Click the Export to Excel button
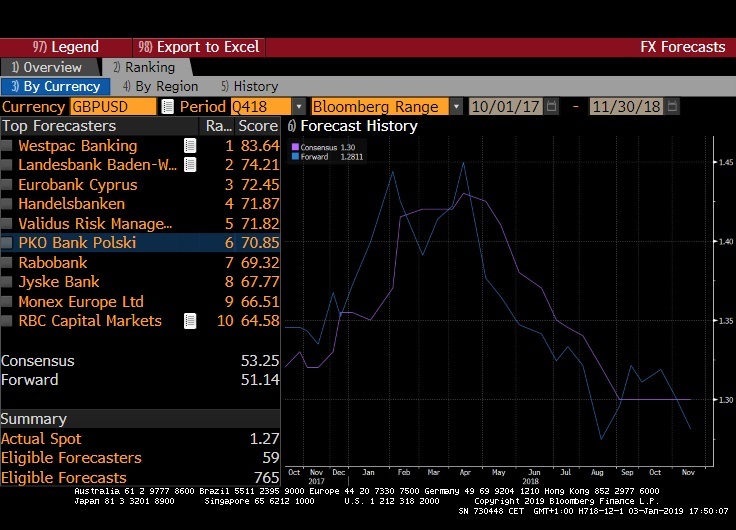 [x=199, y=47]
